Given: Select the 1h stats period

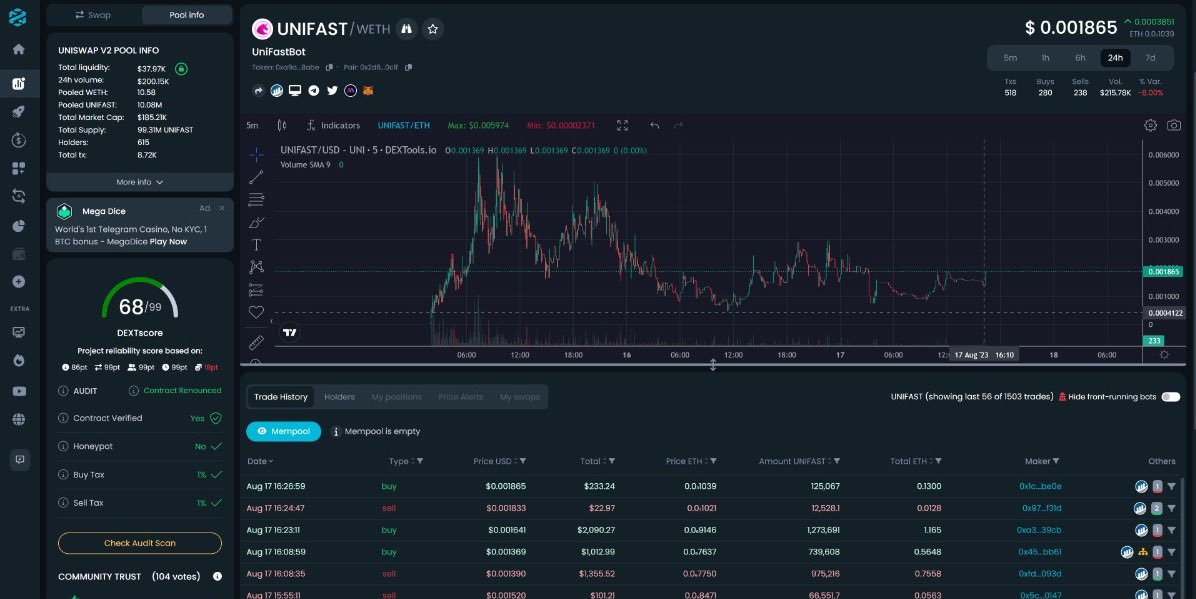Looking at the screenshot, I should tap(1045, 58).
